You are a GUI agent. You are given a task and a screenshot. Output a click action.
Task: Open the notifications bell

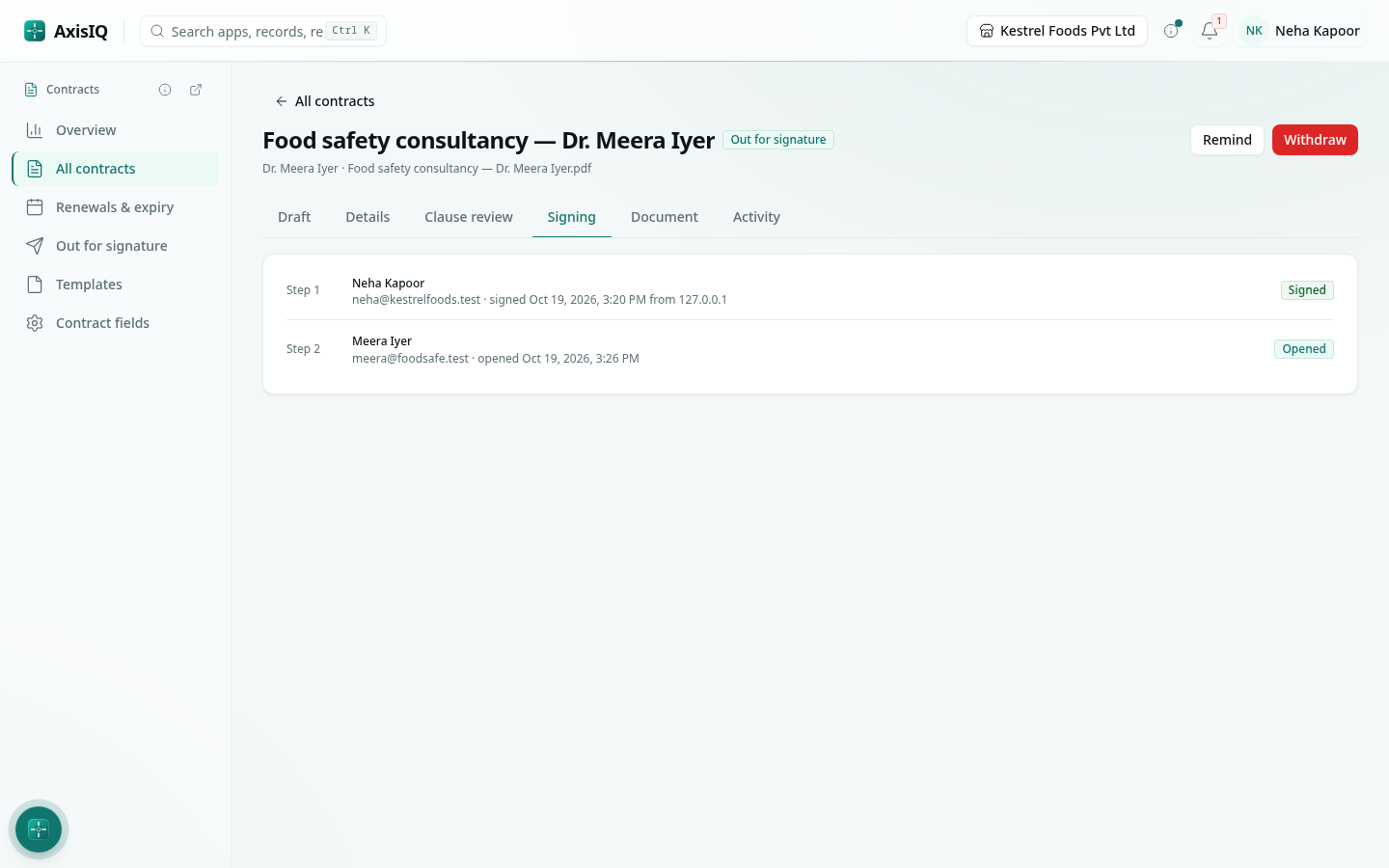pos(1210,31)
